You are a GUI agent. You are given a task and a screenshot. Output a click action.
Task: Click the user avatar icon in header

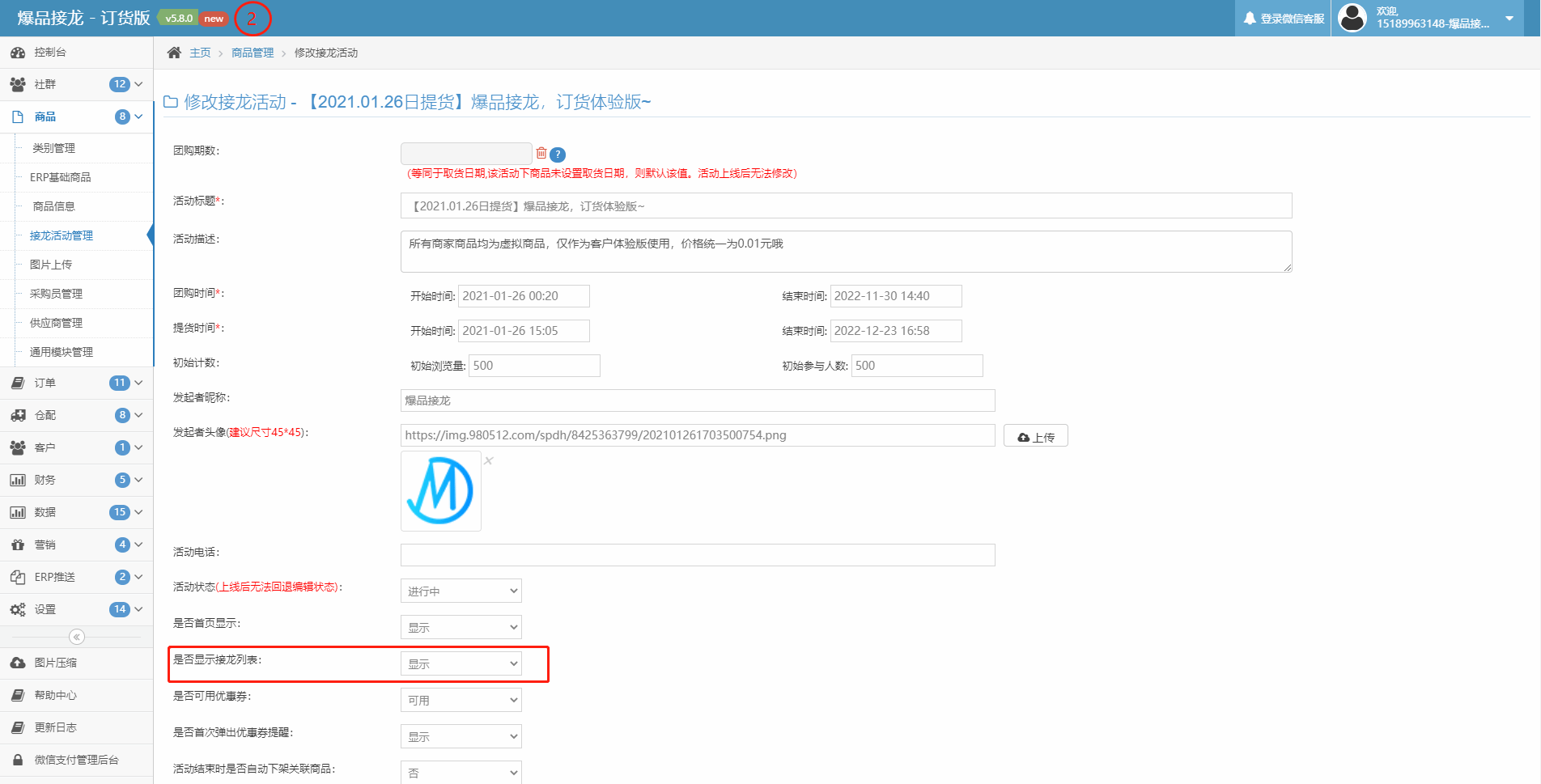click(x=1352, y=18)
